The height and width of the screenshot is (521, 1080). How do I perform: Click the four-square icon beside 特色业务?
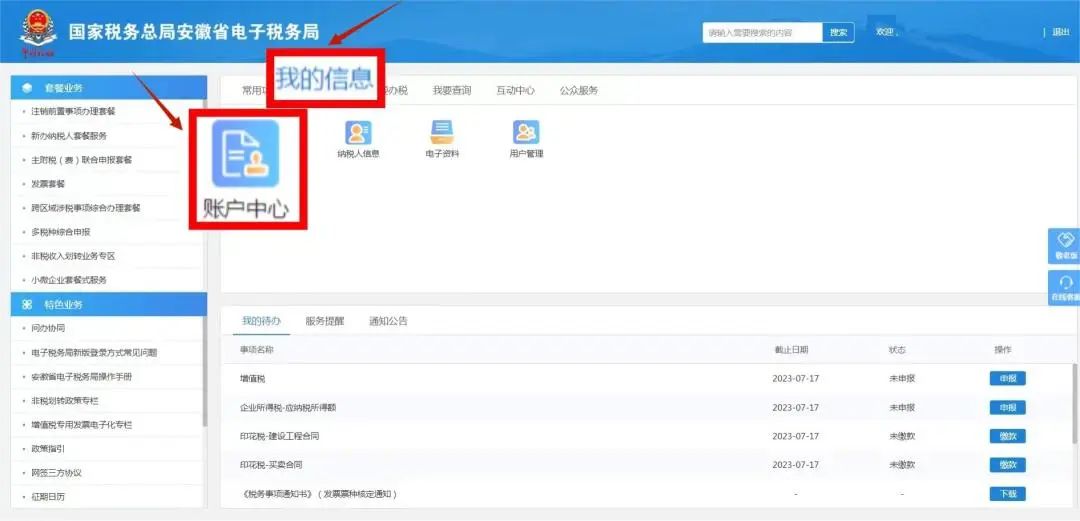(x=28, y=304)
